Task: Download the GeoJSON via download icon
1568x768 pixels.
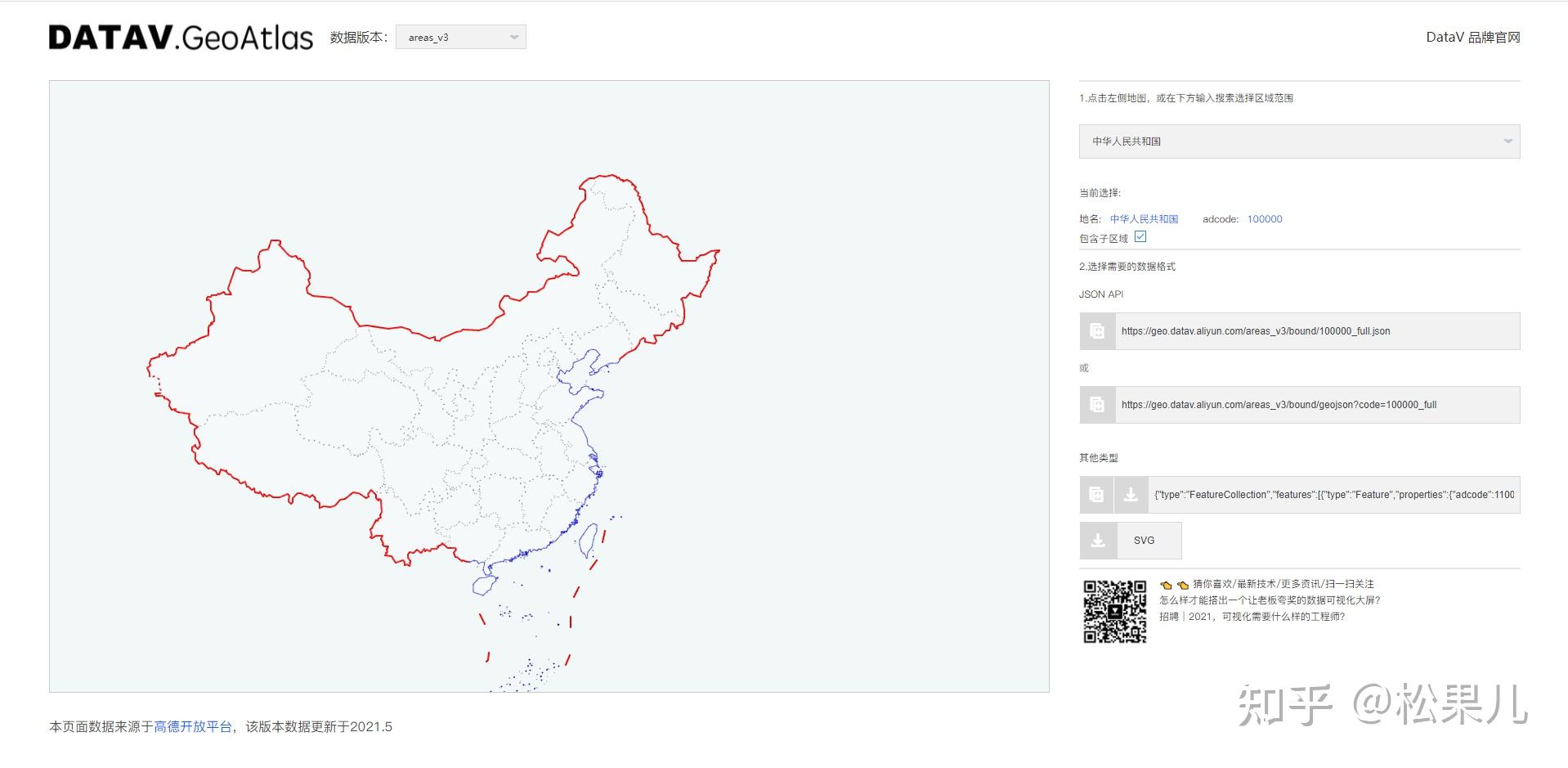Action: pos(1131,494)
